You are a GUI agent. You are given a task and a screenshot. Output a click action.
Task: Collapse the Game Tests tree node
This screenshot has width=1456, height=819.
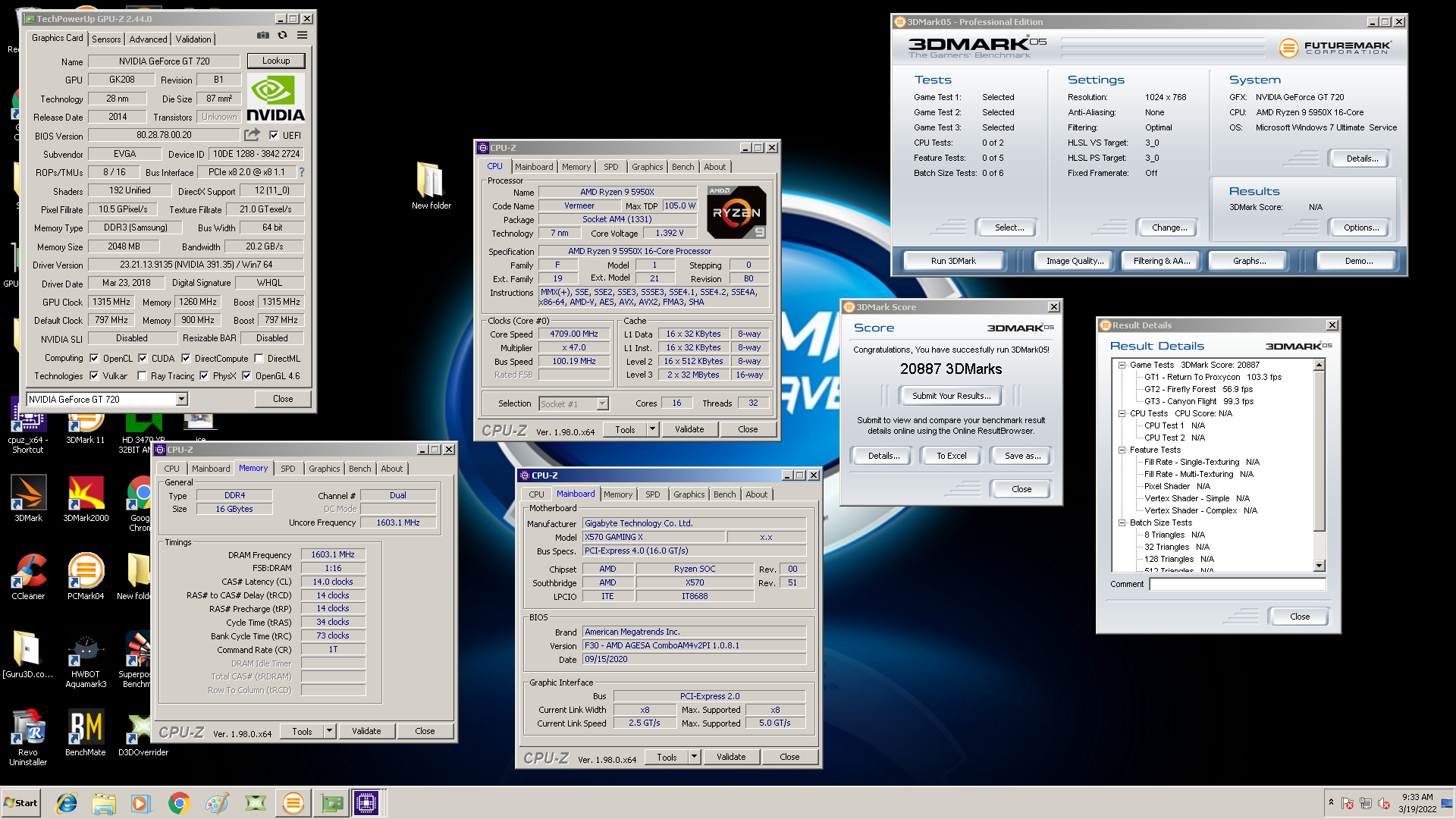1122,365
